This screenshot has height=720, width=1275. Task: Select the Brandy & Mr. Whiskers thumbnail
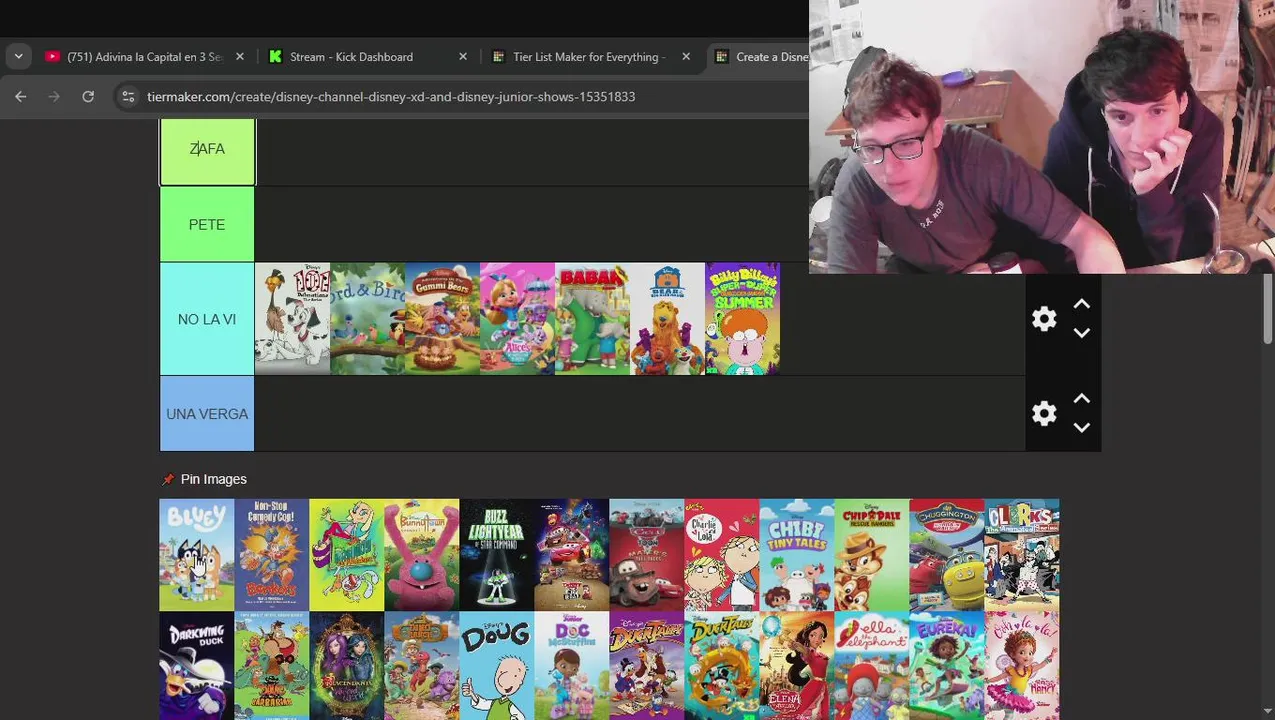pyautogui.click(x=347, y=555)
